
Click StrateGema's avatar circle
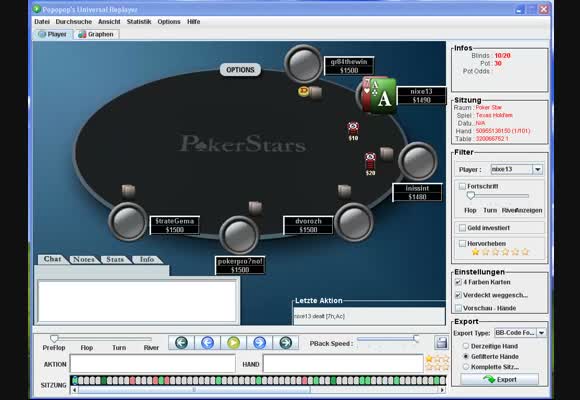[x=128, y=222]
